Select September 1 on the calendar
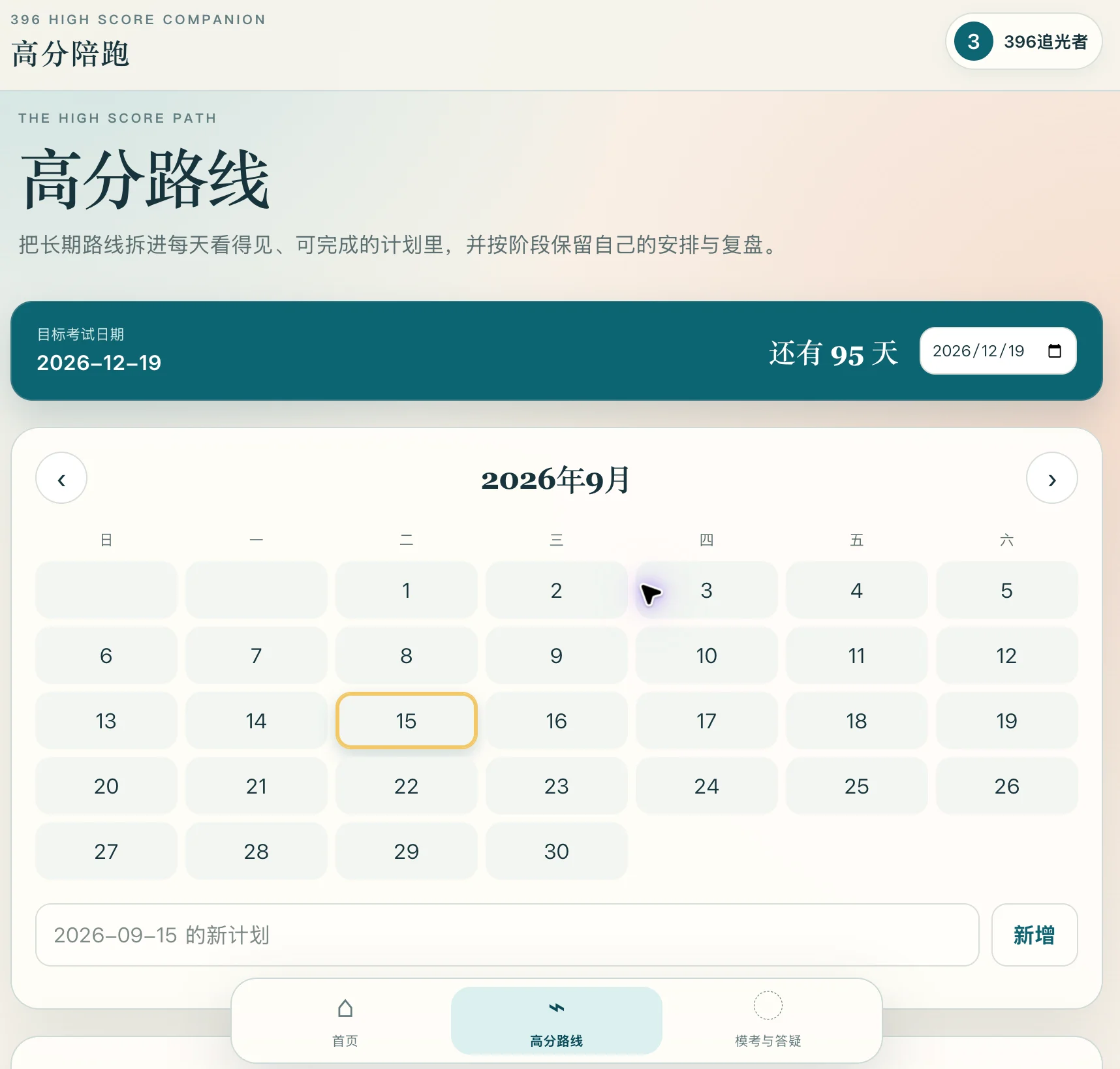The height and width of the screenshot is (1069, 1120). click(406, 590)
